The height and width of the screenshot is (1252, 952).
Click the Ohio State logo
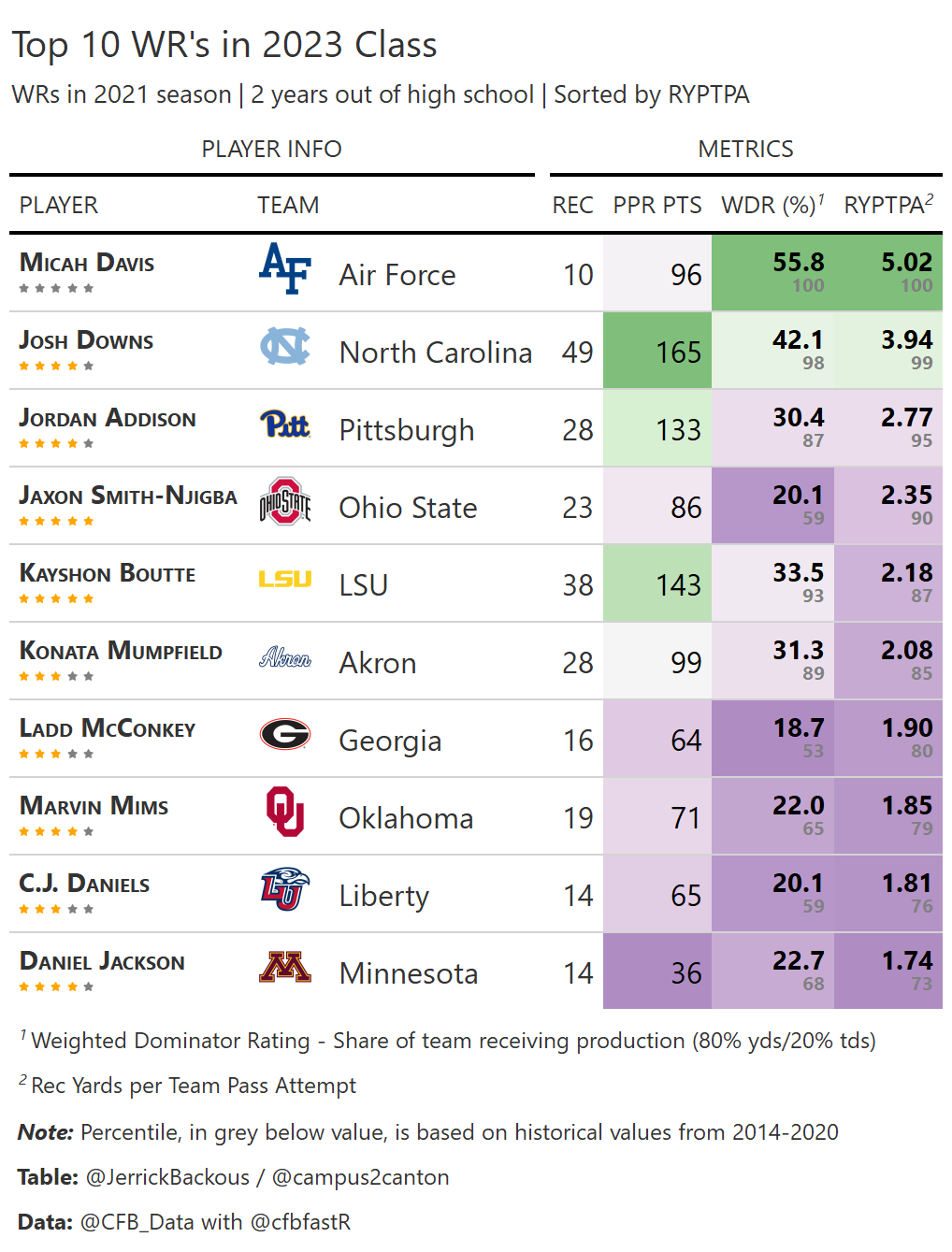coord(285,502)
